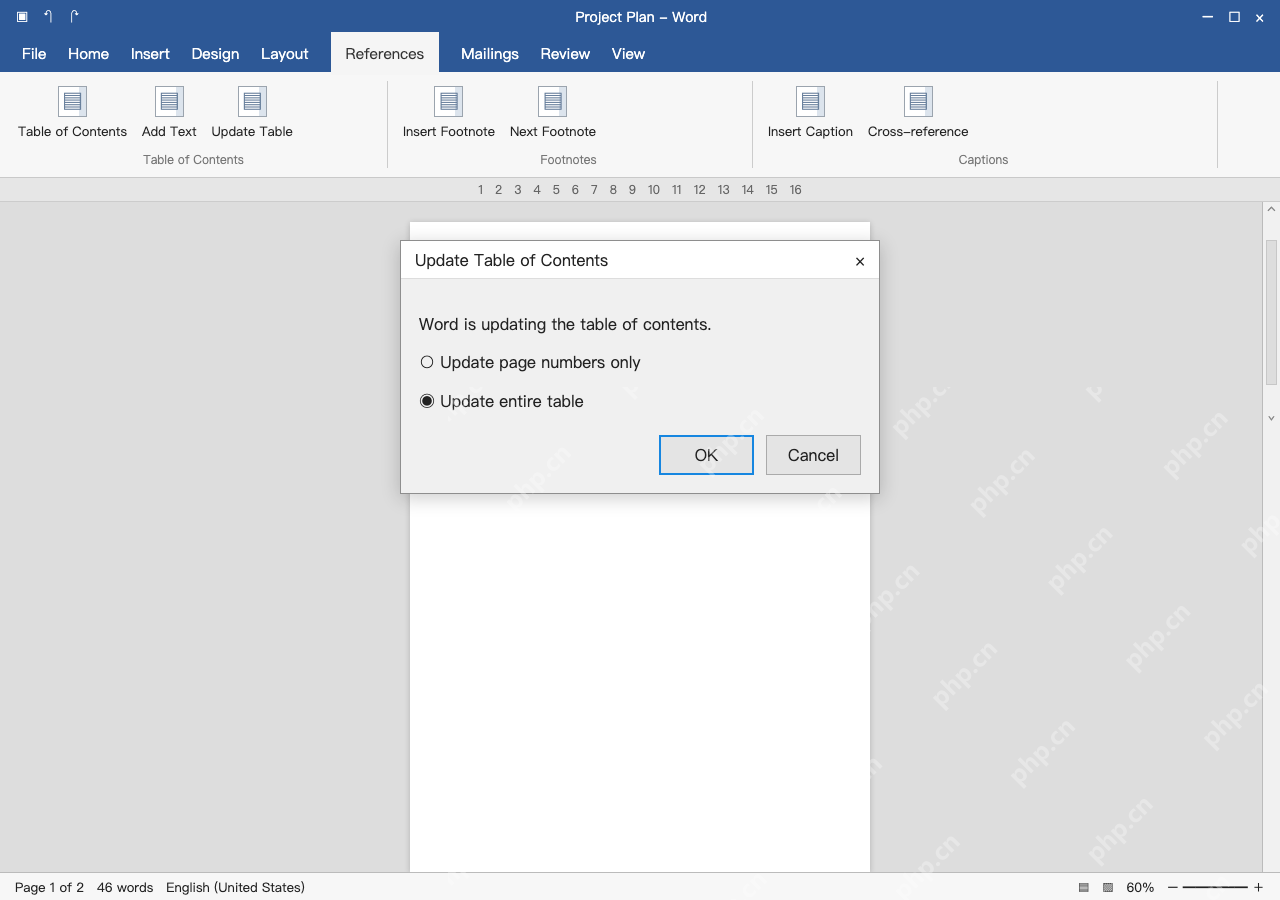The height and width of the screenshot is (900, 1280).
Task: Switch to the Insert tab
Action: click(150, 54)
